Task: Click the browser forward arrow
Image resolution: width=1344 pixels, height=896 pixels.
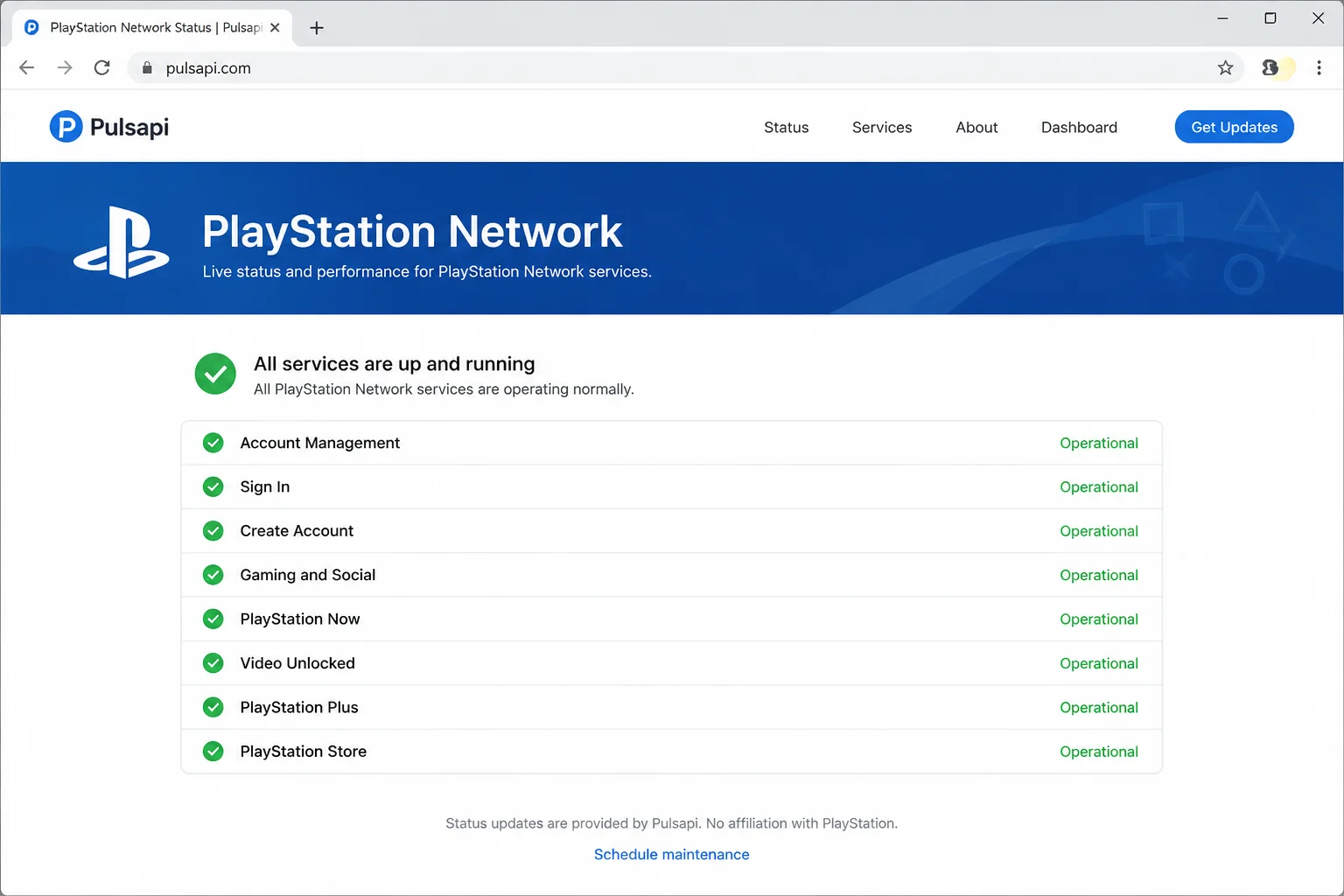Action: click(x=65, y=67)
